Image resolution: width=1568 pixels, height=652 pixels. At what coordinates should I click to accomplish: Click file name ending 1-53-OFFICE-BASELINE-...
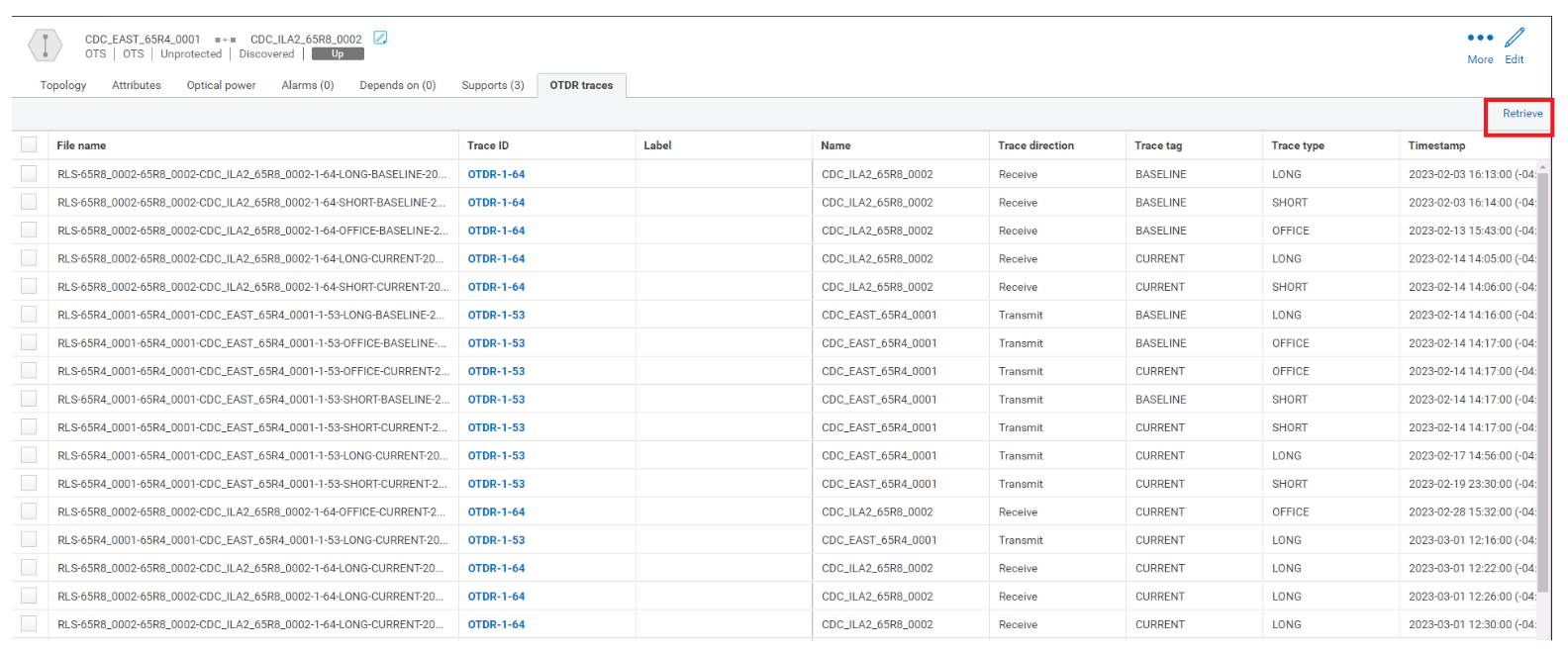click(x=251, y=343)
